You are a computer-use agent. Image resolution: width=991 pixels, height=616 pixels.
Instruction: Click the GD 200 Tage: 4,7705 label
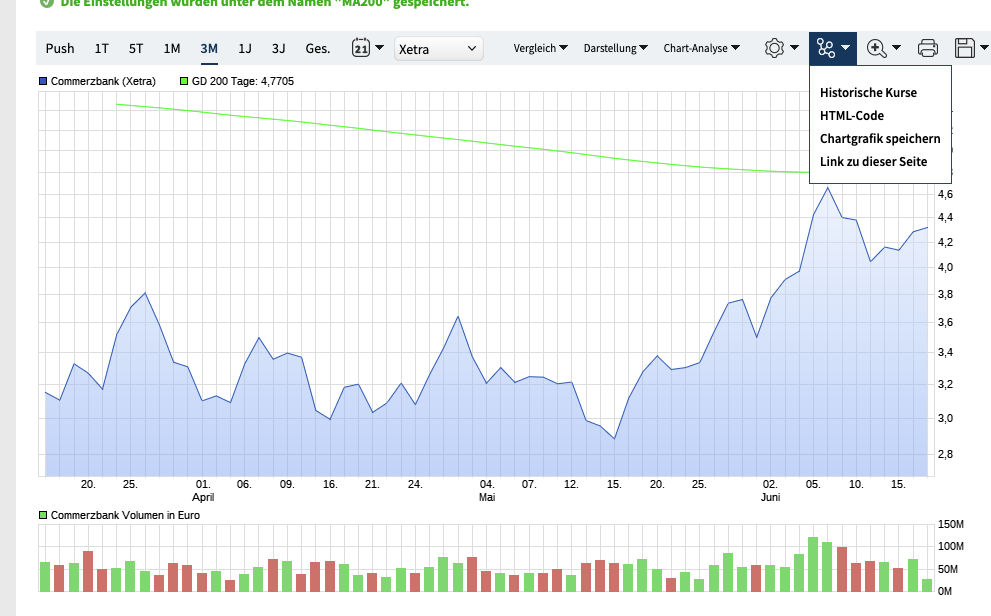pyautogui.click(x=243, y=82)
